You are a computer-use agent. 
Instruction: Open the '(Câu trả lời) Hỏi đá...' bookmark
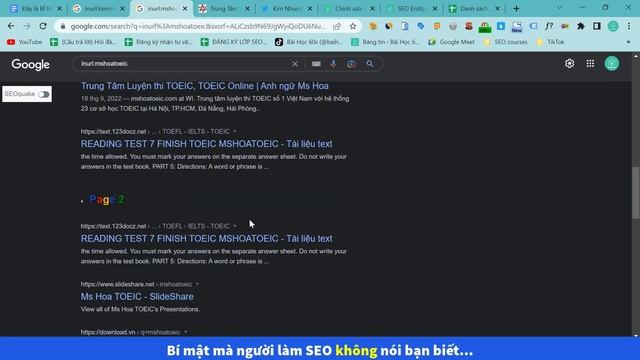[83, 42]
